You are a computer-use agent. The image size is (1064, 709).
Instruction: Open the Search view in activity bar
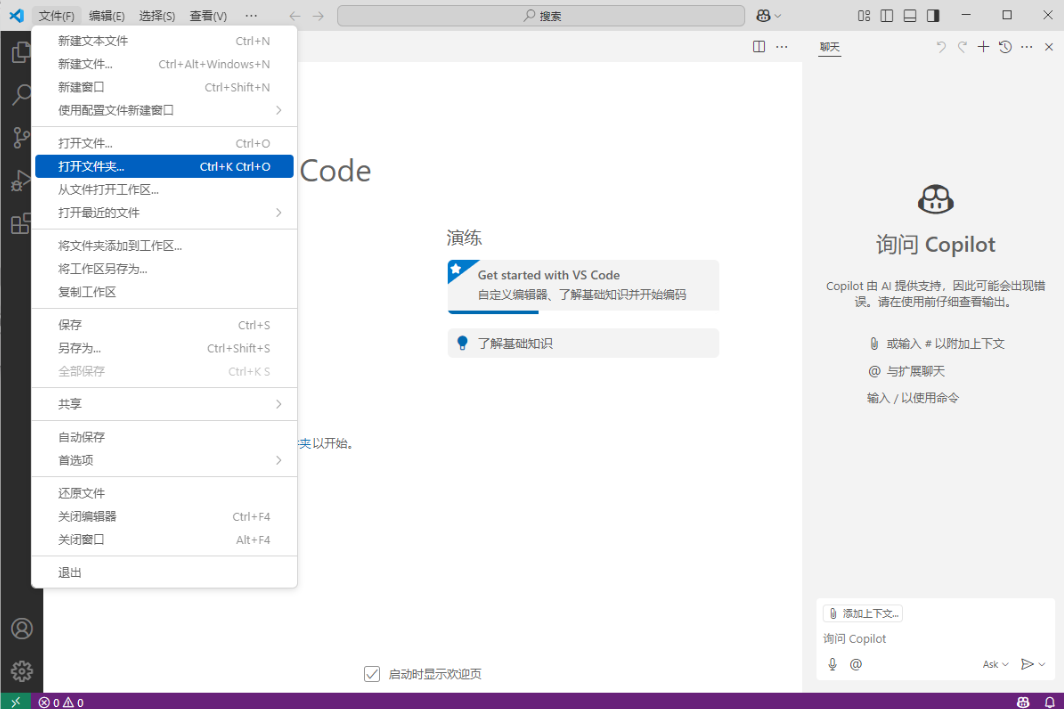pos(21,94)
